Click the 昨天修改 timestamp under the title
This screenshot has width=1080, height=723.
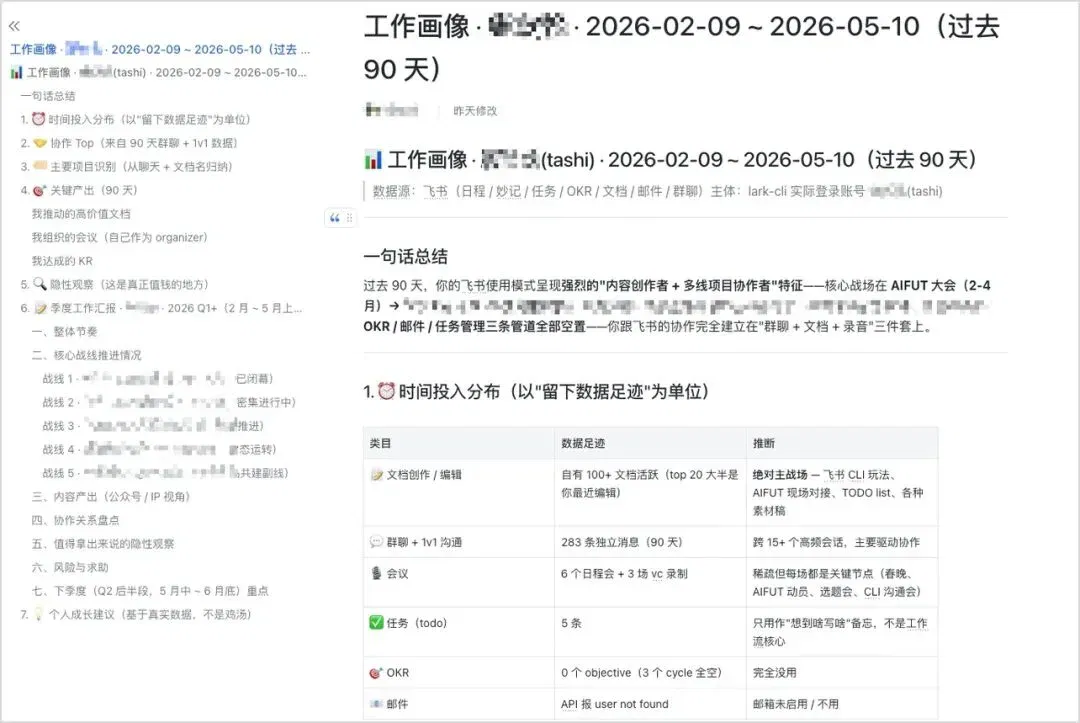coord(475,111)
